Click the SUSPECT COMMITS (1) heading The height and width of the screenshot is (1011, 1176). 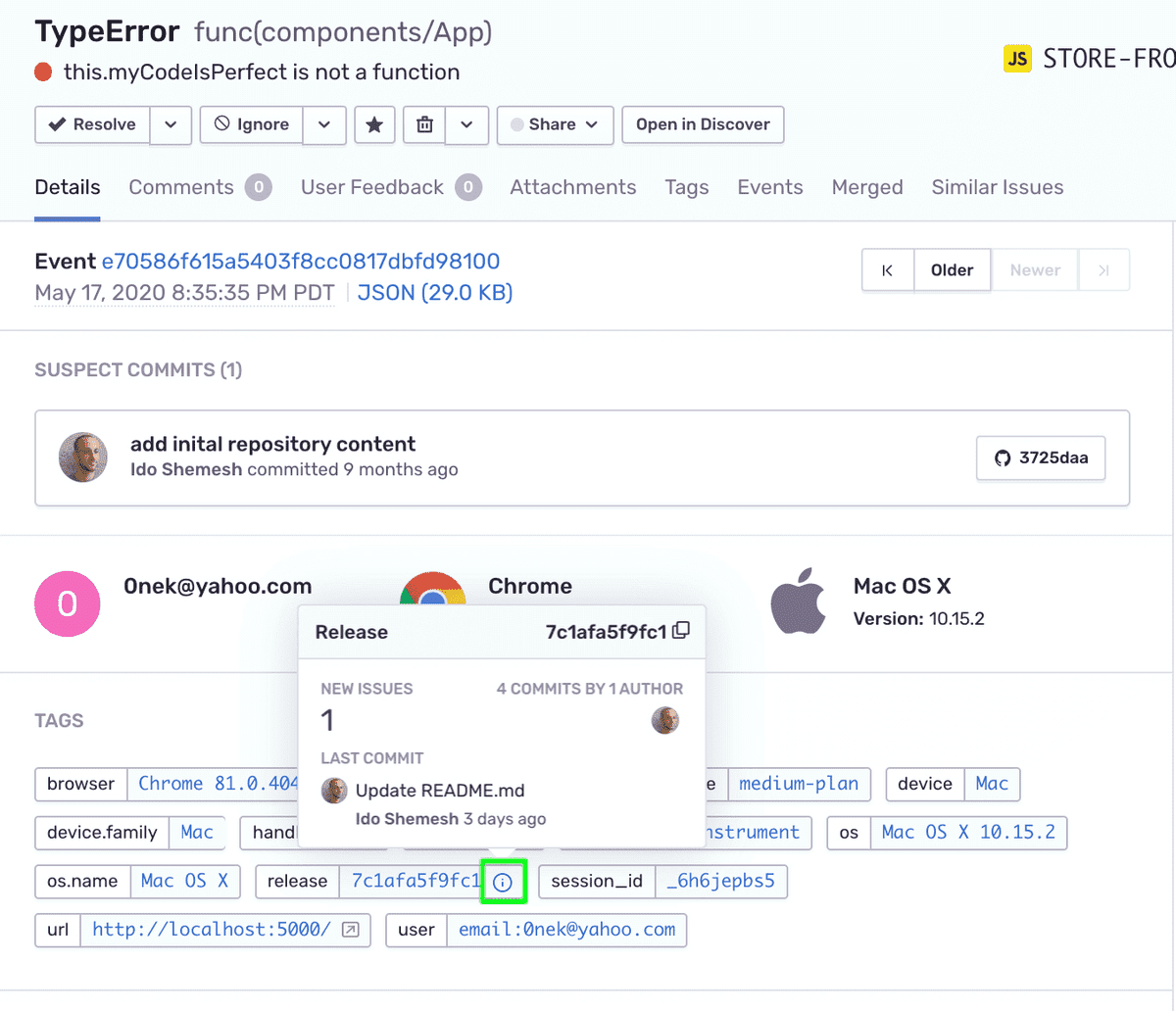[x=138, y=370]
